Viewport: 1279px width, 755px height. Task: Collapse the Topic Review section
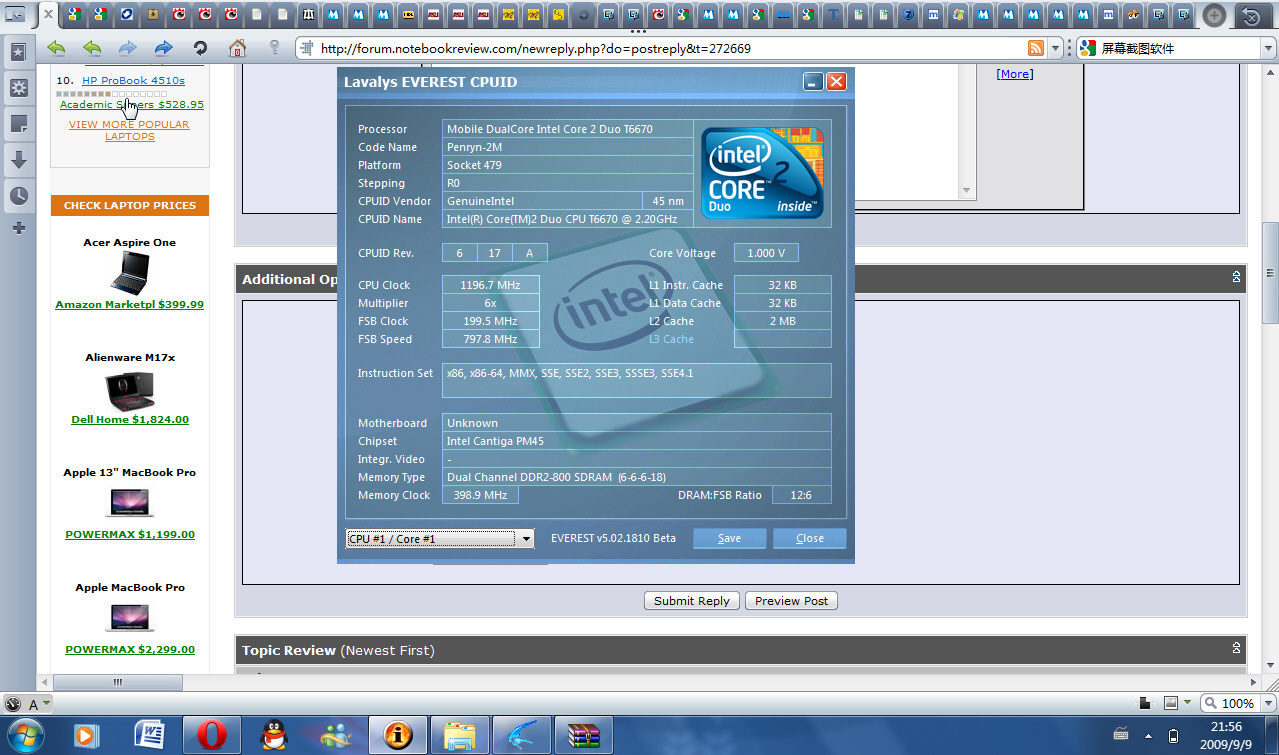[1236, 648]
